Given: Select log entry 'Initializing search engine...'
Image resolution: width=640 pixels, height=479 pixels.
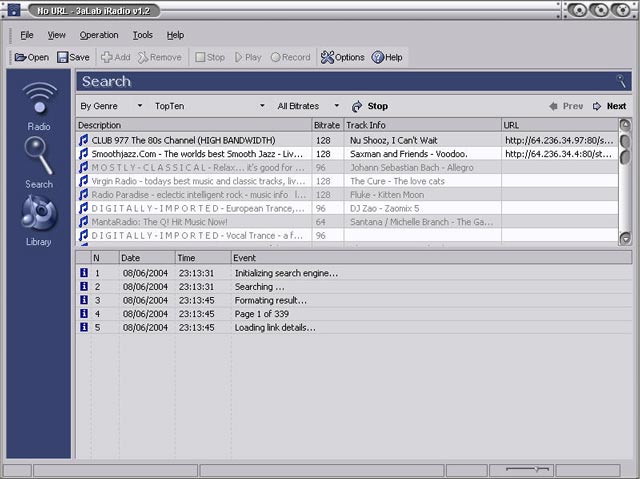Looking at the screenshot, I should [354, 273].
